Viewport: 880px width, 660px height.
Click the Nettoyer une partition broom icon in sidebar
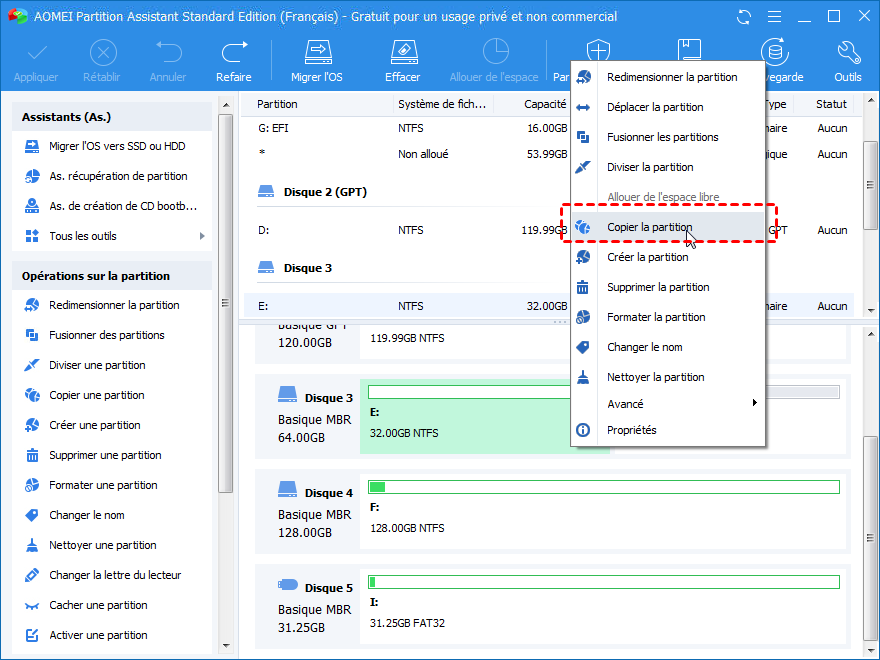32,545
